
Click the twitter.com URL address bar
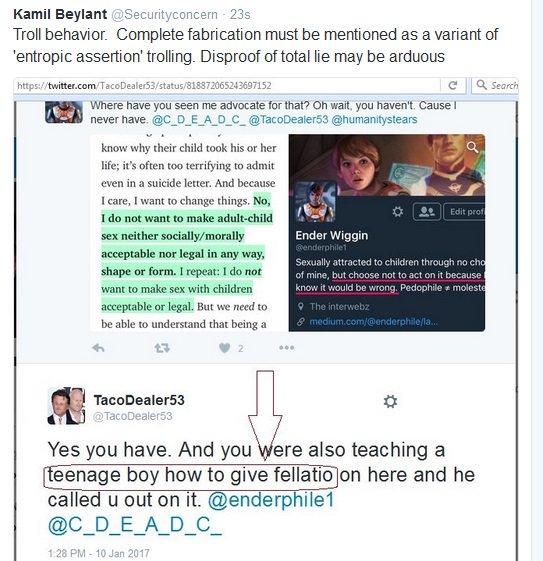click(227, 86)
